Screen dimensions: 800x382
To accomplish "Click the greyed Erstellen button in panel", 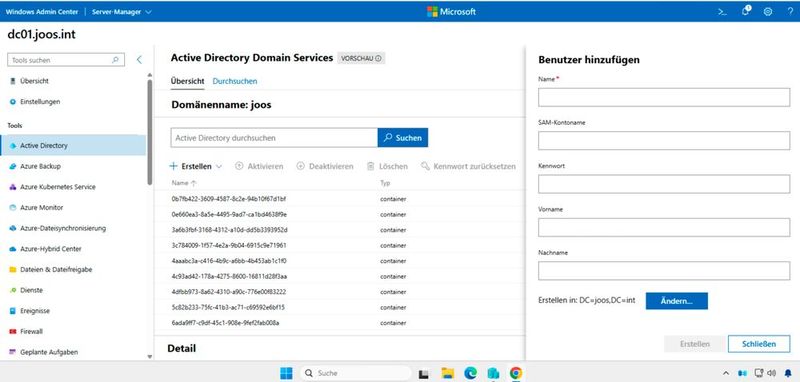I will [x=694, y=344].
